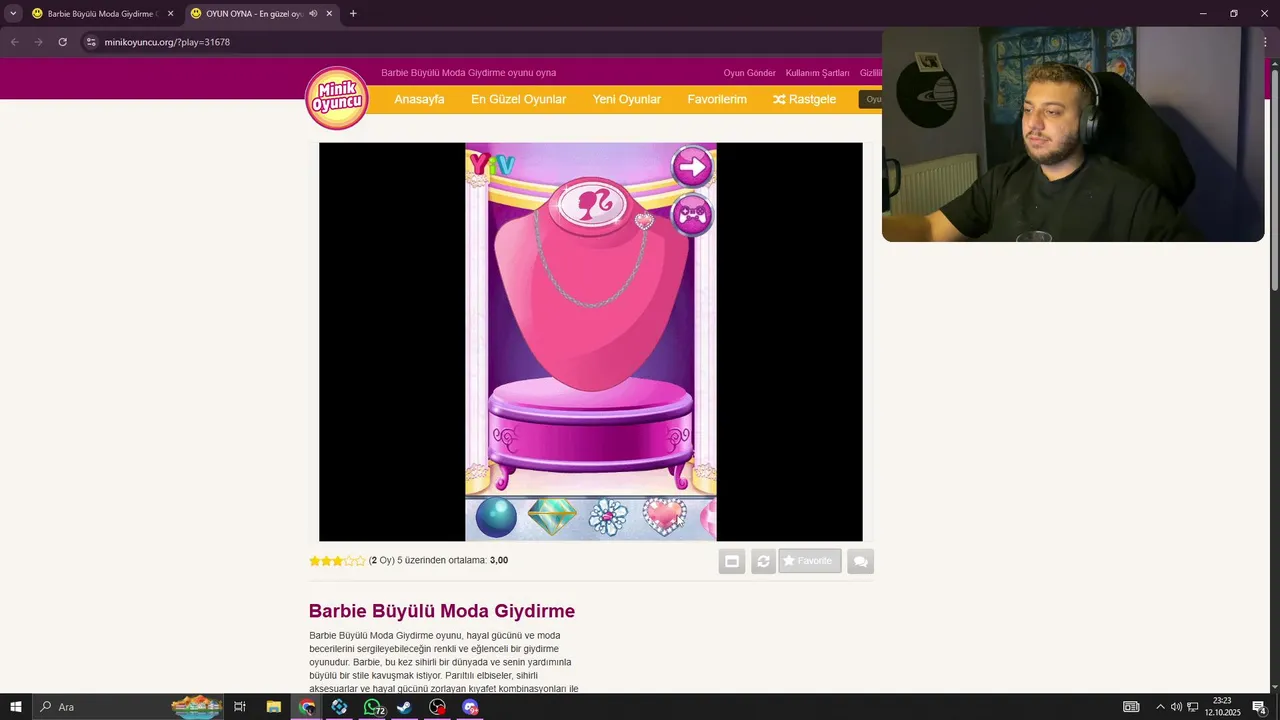The image size is (1280, 720).
Task: Click the small heart charm on necklace
Action: (x=645, y=221)
